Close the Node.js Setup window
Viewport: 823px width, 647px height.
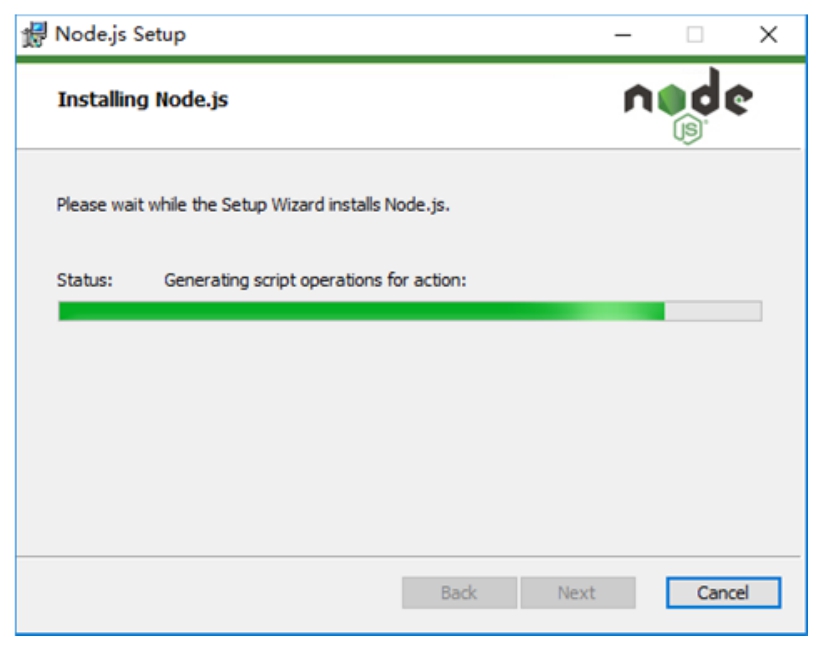tap(768, 35)
